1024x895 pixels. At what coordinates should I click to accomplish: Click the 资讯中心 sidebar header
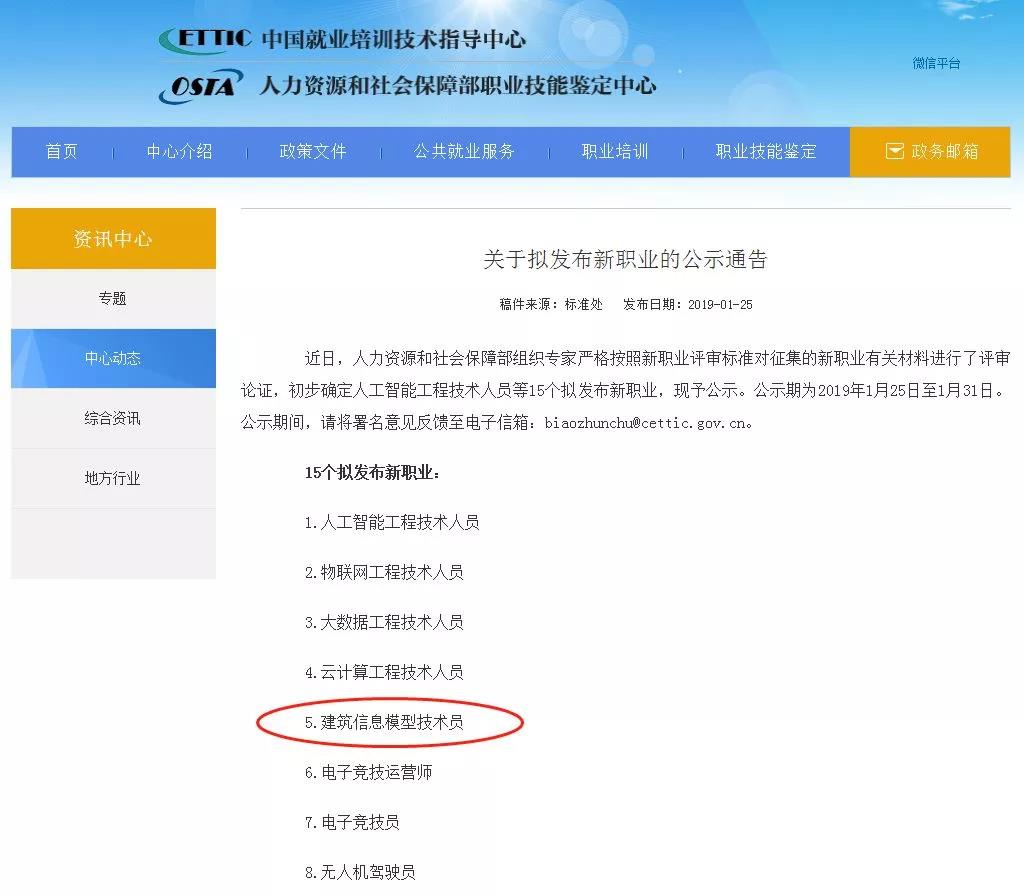coord(113,239)
